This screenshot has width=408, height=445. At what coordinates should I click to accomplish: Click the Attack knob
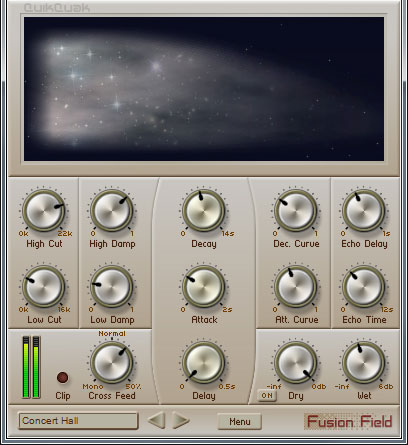(x=204, y=287)
